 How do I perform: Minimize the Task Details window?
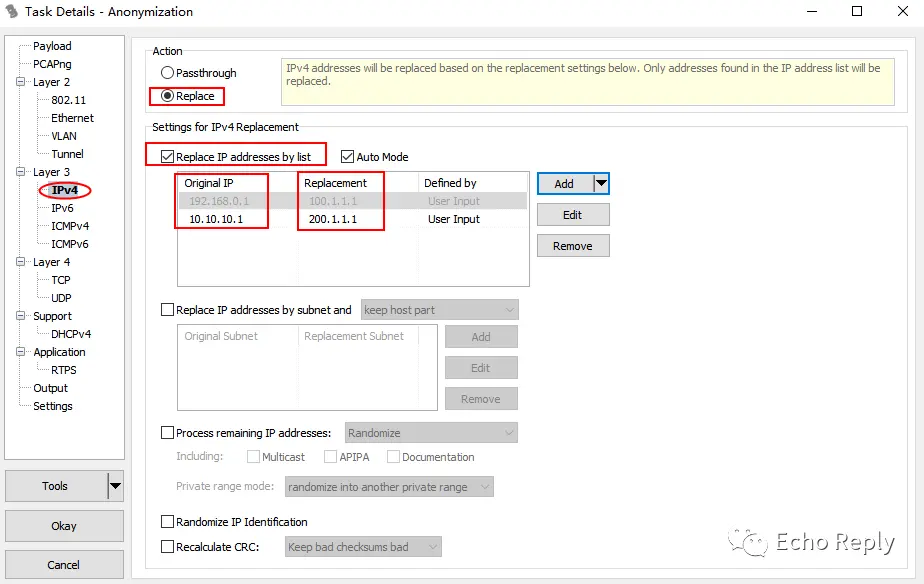812,11
